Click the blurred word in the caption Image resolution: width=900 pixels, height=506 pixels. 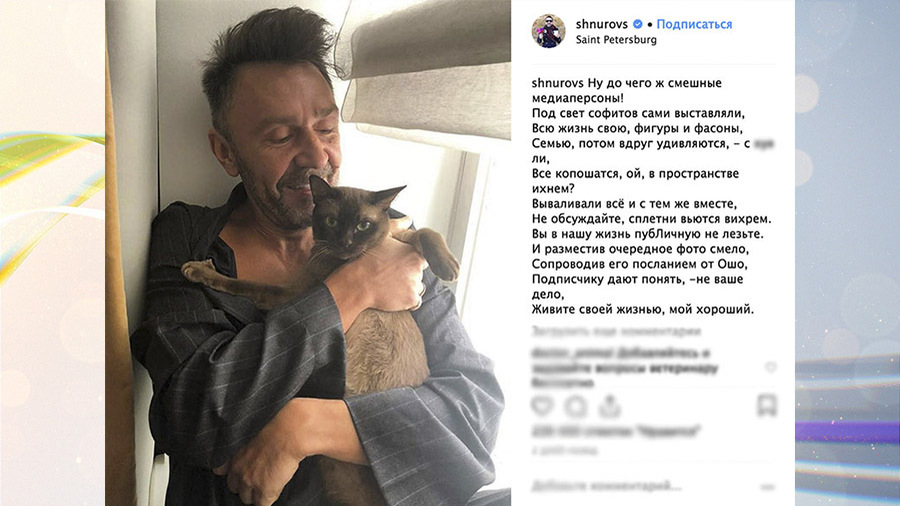click(763, 143)
